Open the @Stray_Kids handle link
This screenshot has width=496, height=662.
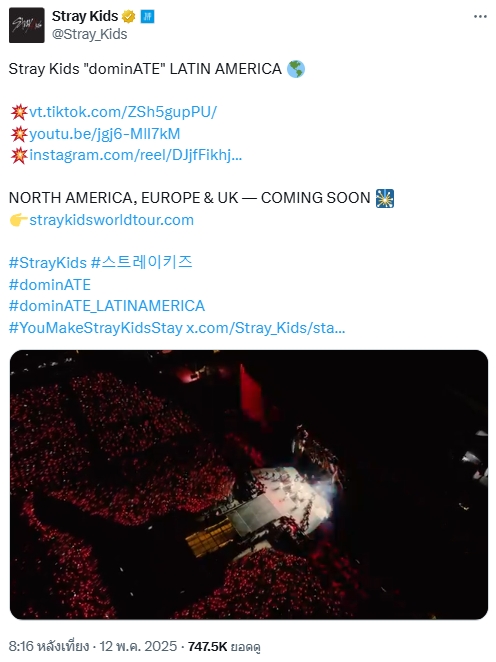click(89, 34)
